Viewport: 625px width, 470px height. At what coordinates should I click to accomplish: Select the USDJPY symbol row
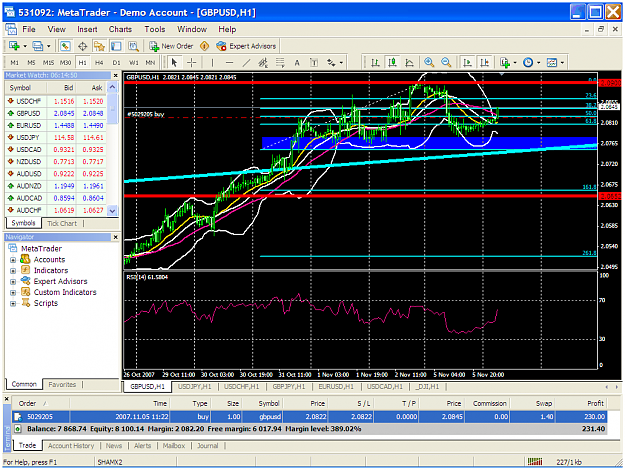coord(56,138)
